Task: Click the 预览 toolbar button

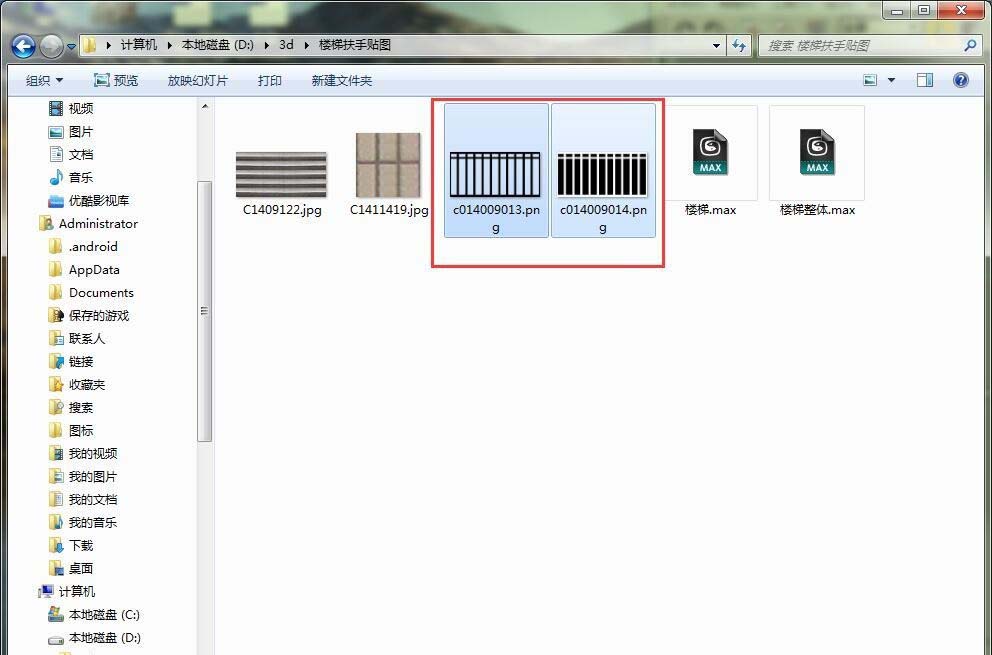Action: [116, 80]
